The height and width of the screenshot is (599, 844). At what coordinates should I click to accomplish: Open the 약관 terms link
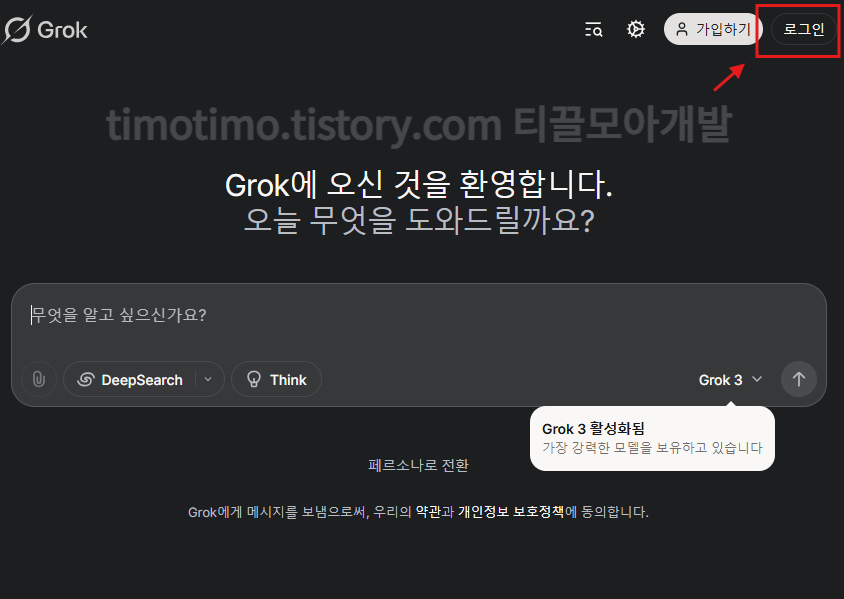coord(428,512)
